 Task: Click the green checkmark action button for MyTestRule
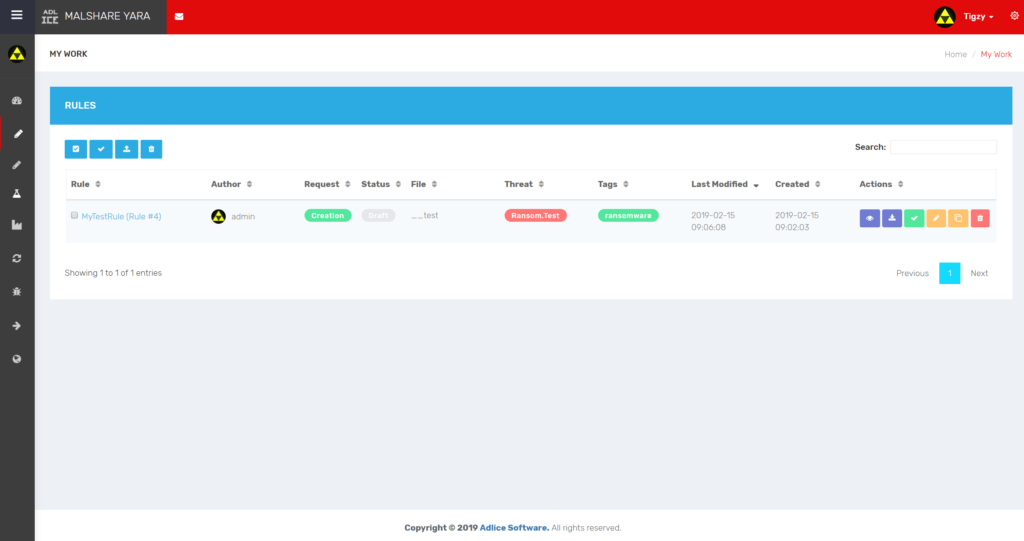tap(914, 218)
